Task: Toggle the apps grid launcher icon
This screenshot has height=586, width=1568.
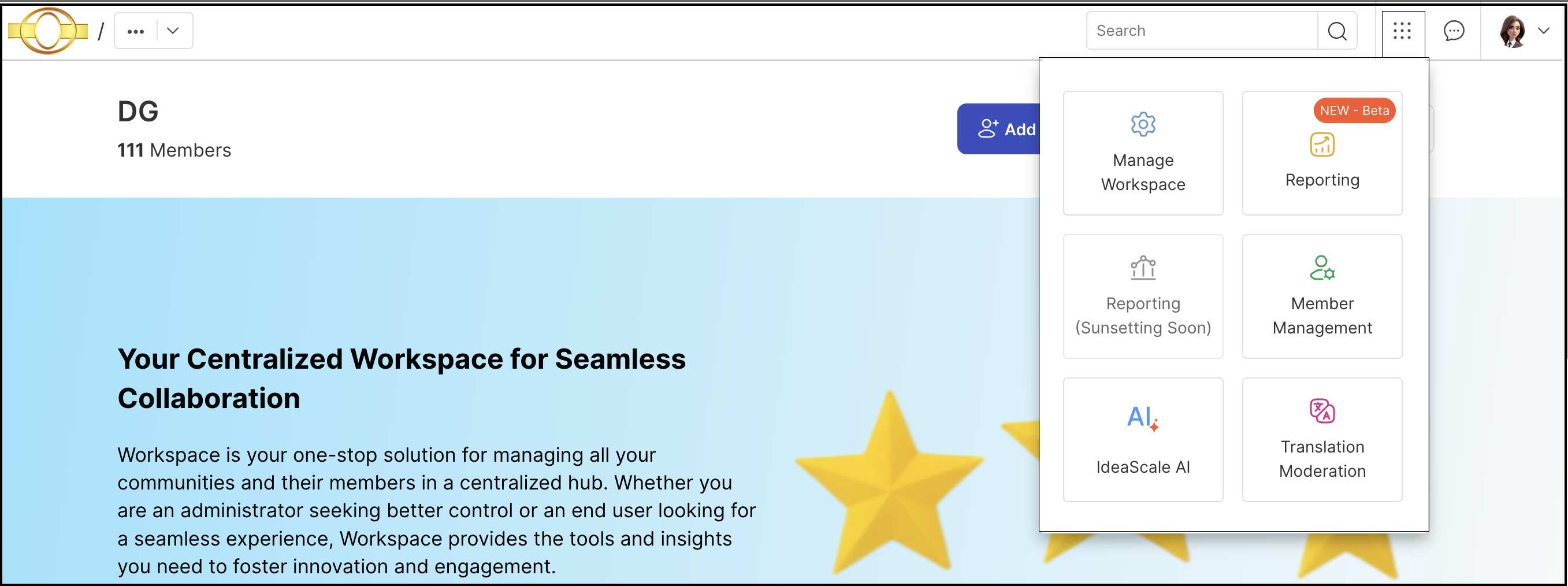Action: pos(1402,31)
